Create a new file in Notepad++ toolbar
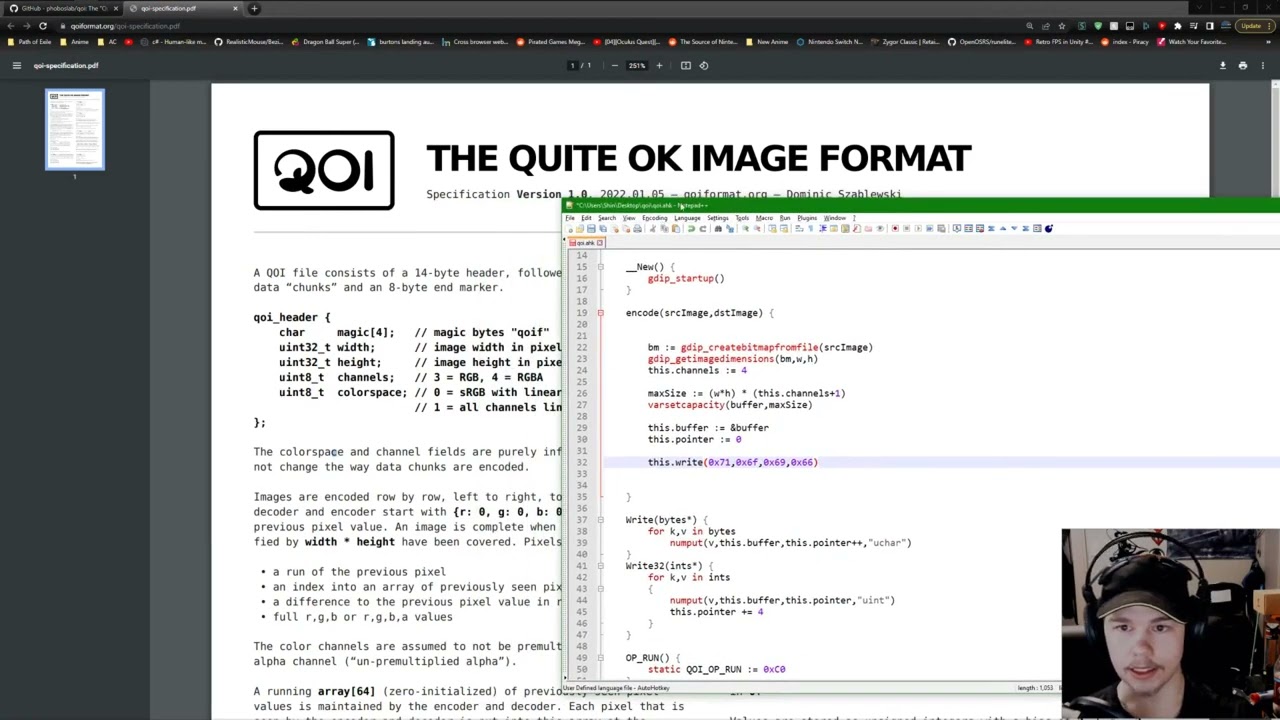The height and width of the screenshot is (720, 1280). click(x=569, y=228)
